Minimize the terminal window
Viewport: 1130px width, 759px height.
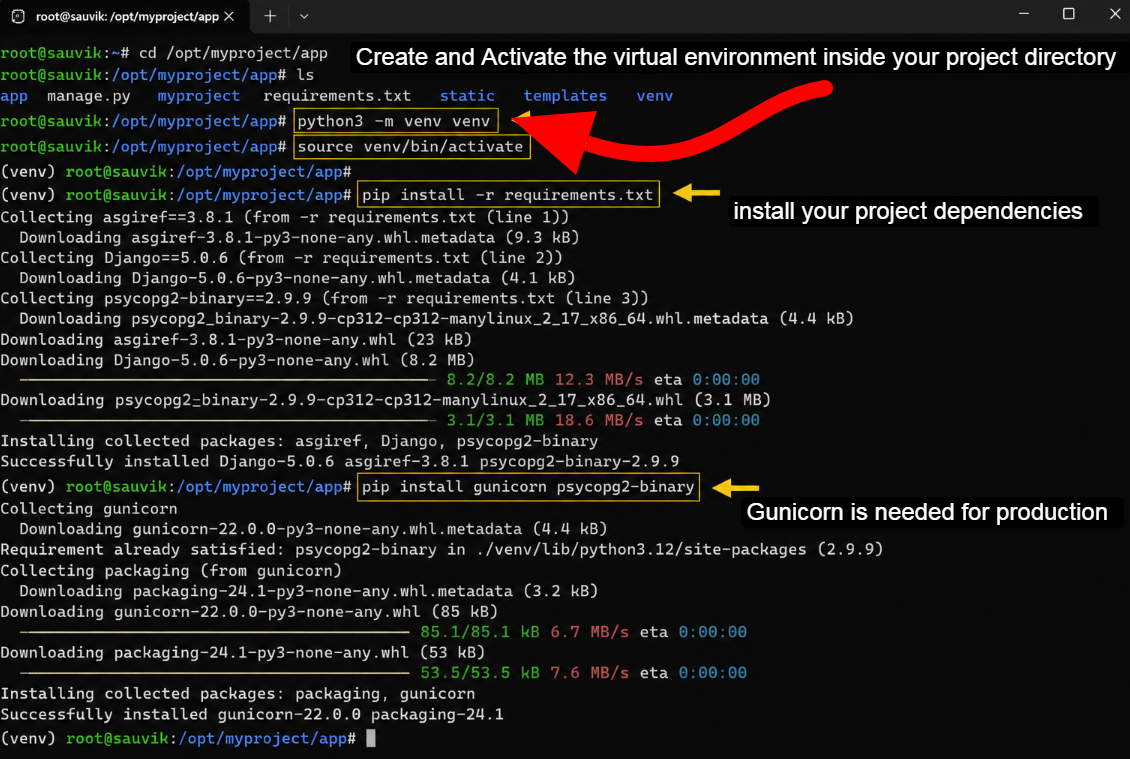pyautogui.click(x=1024, y=14)
